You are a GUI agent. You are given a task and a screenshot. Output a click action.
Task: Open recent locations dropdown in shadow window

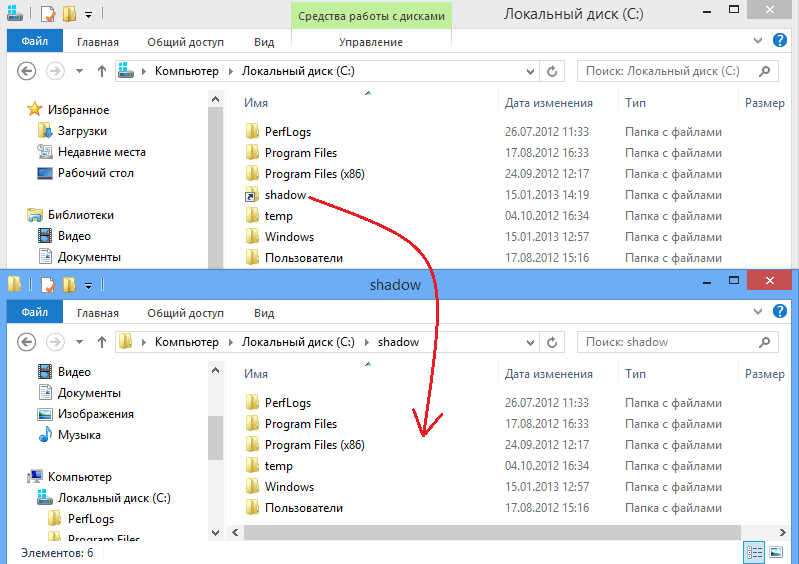pyautogui.click(x=79, y=342)
